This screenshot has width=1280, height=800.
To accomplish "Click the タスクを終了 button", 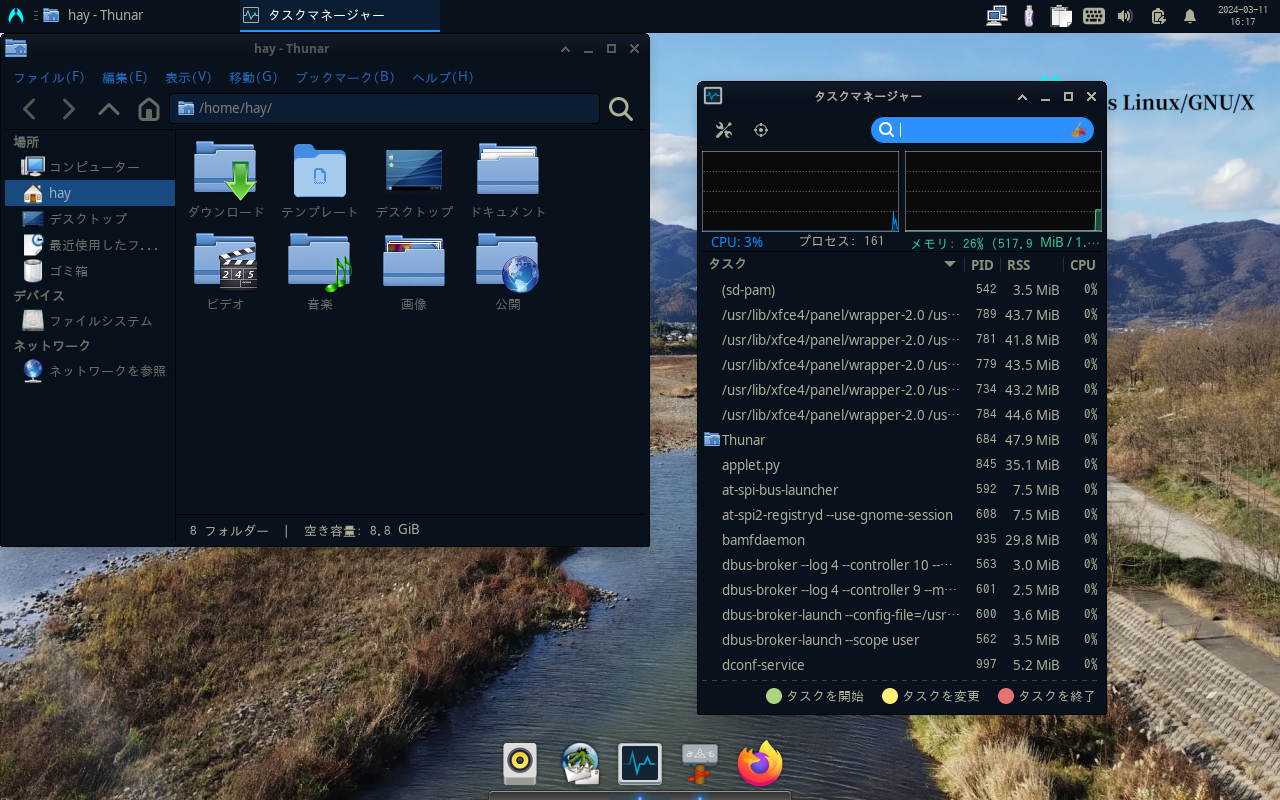I will pos(1047,696).
